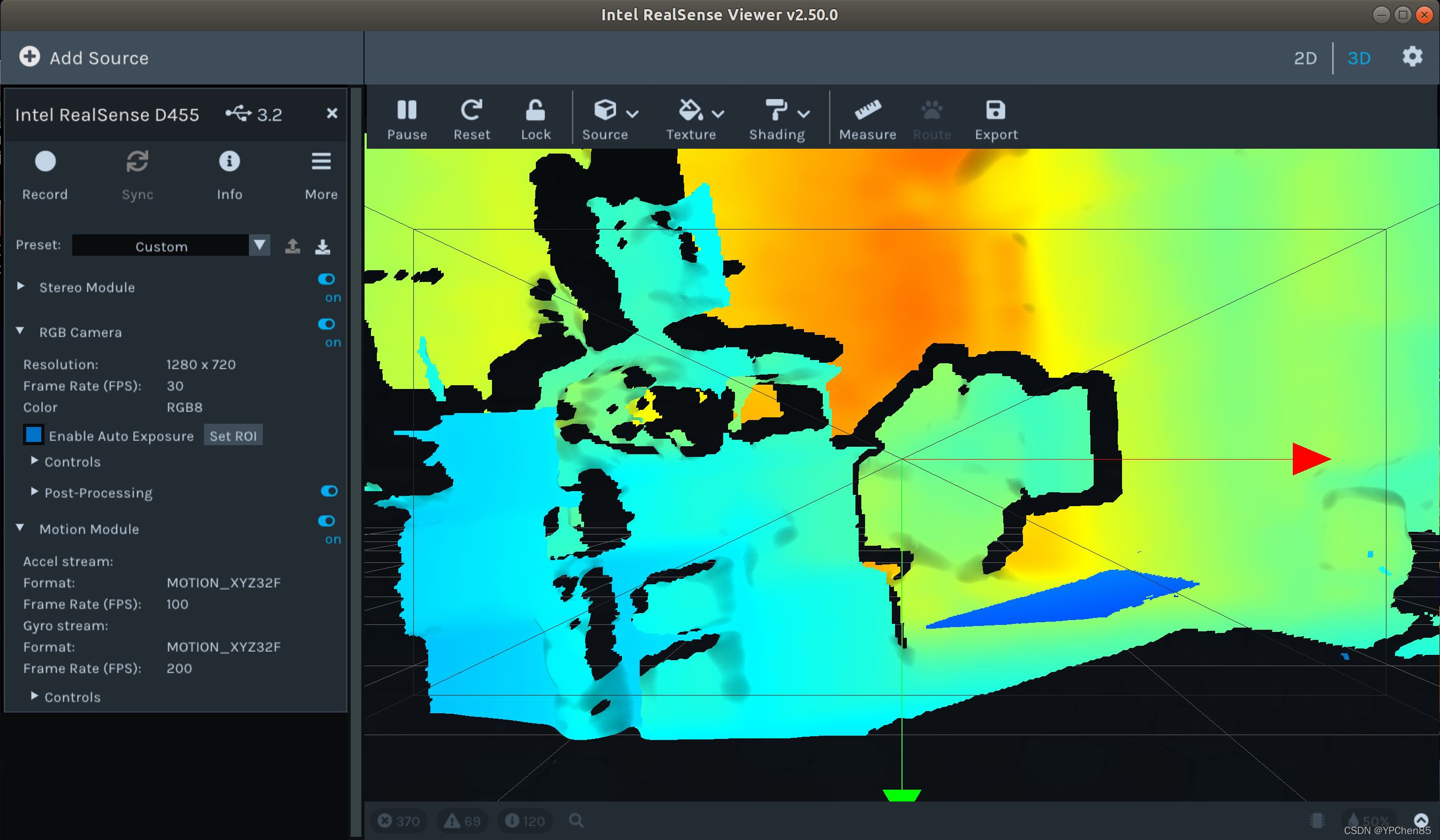This screenshot has height=840, width=1440.
Task: Start recording with the Record button
Action: click(45, 162)
